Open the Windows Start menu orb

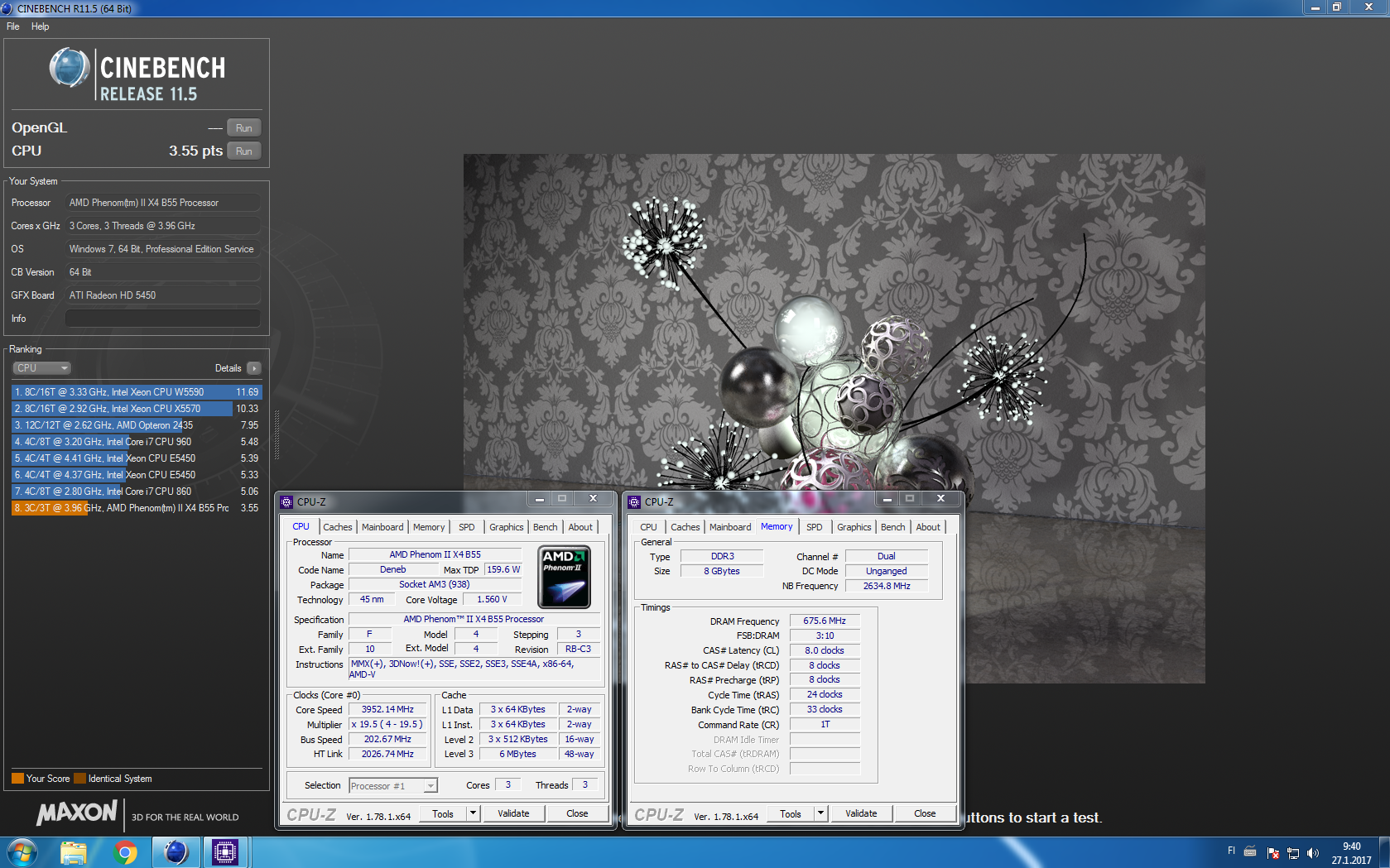click(x=22, y=852)
